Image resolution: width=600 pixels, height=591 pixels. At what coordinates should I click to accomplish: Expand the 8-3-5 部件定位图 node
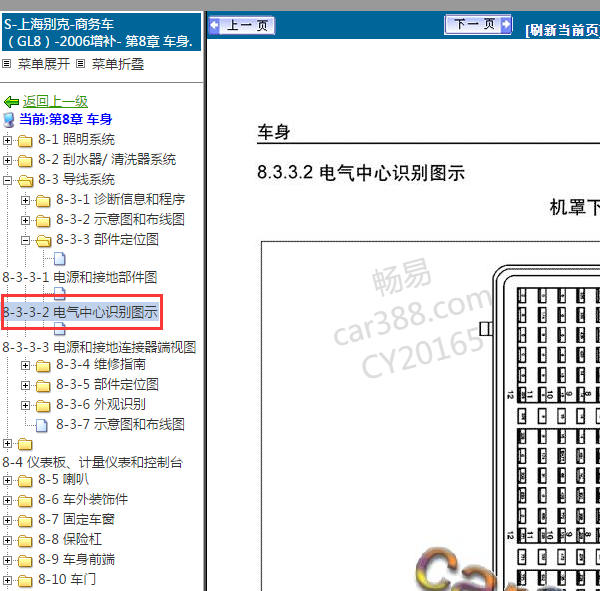click(25, 385)
